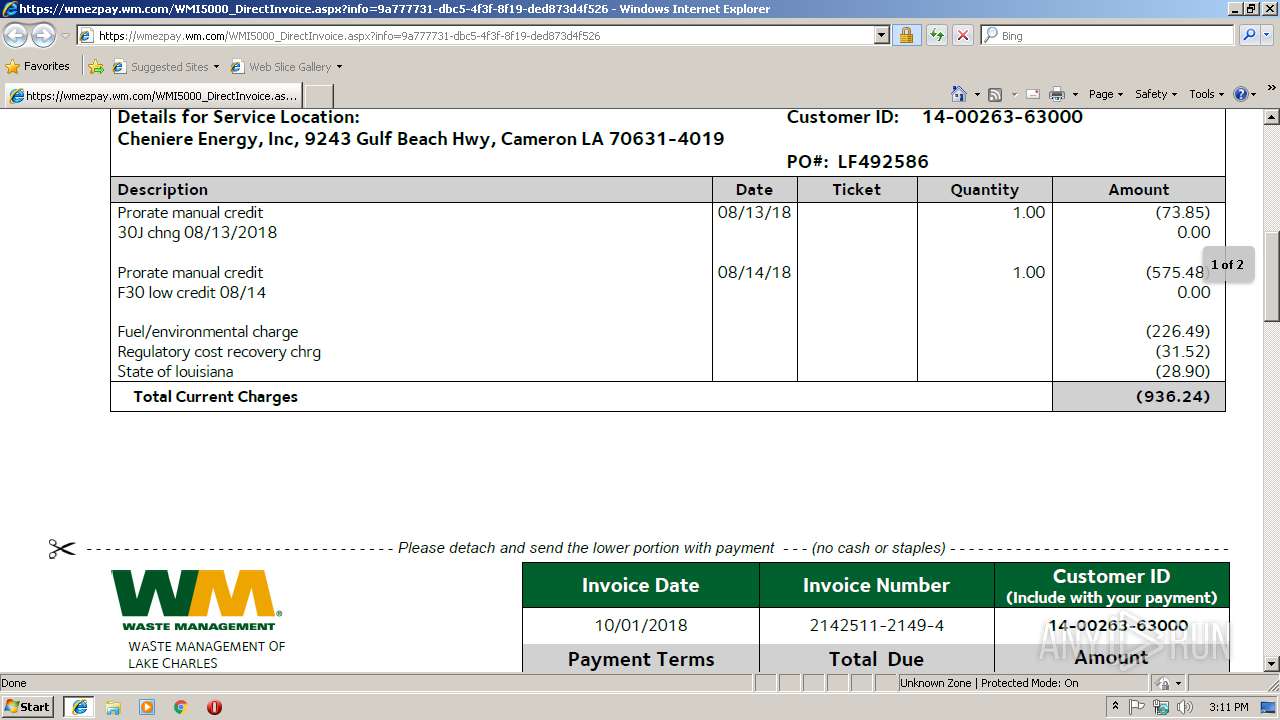Viewport: 1280px width, 720px height.
Task: Open the volume speaker tray icon
Action: tap(1184, 706)
